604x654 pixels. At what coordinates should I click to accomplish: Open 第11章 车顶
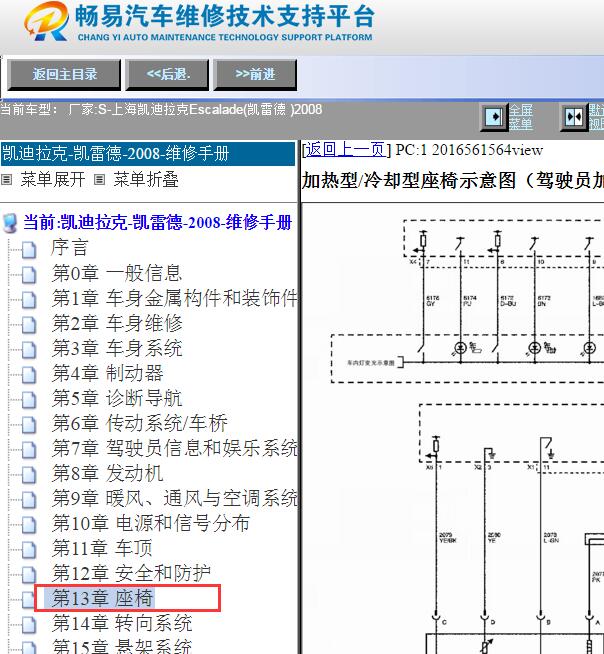[x=102, y=548]
